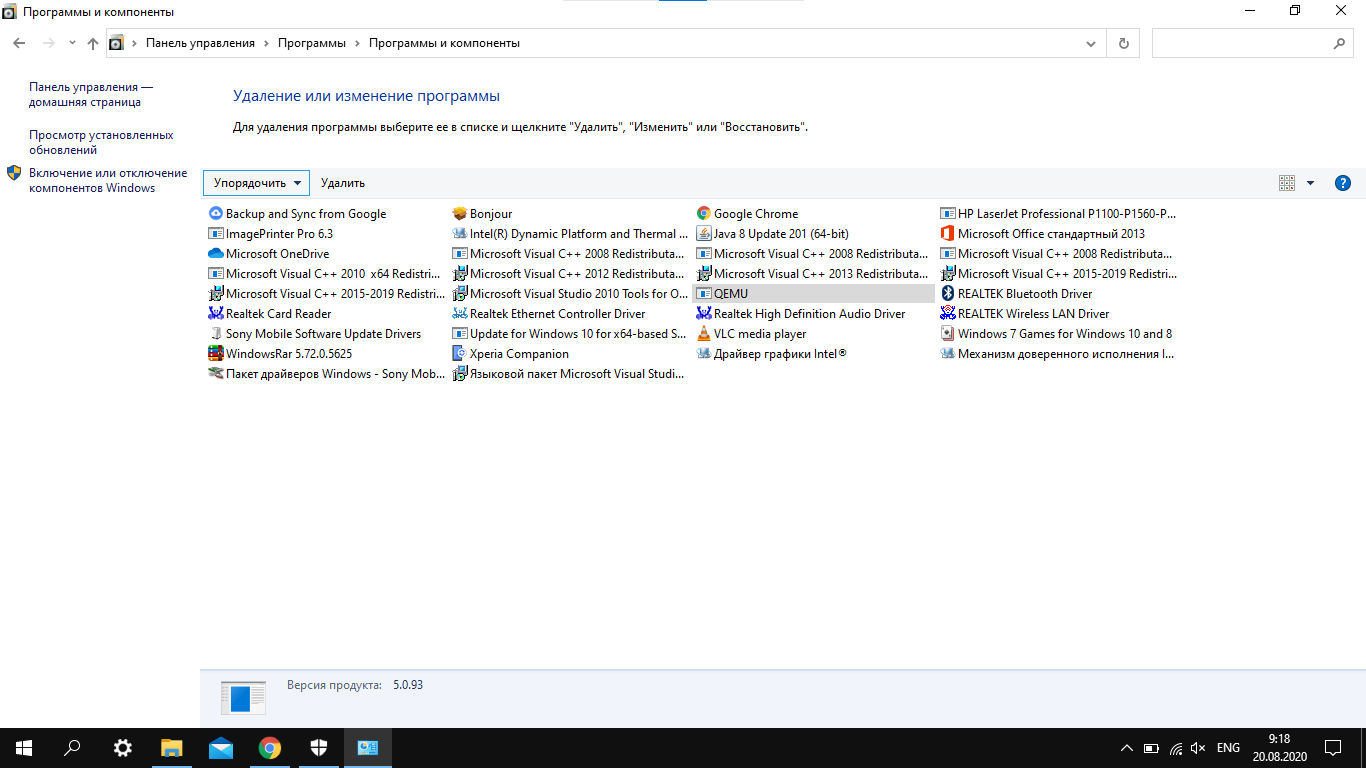Click the Bonjour package icon
Viewport: 1366px width, 768px height.
(x=459, y=213)
